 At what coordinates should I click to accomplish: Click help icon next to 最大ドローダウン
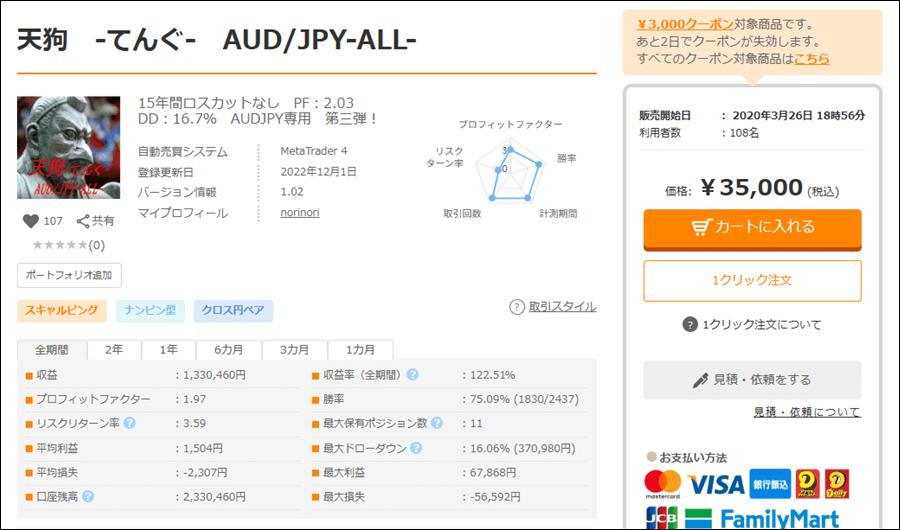(416, 448)
